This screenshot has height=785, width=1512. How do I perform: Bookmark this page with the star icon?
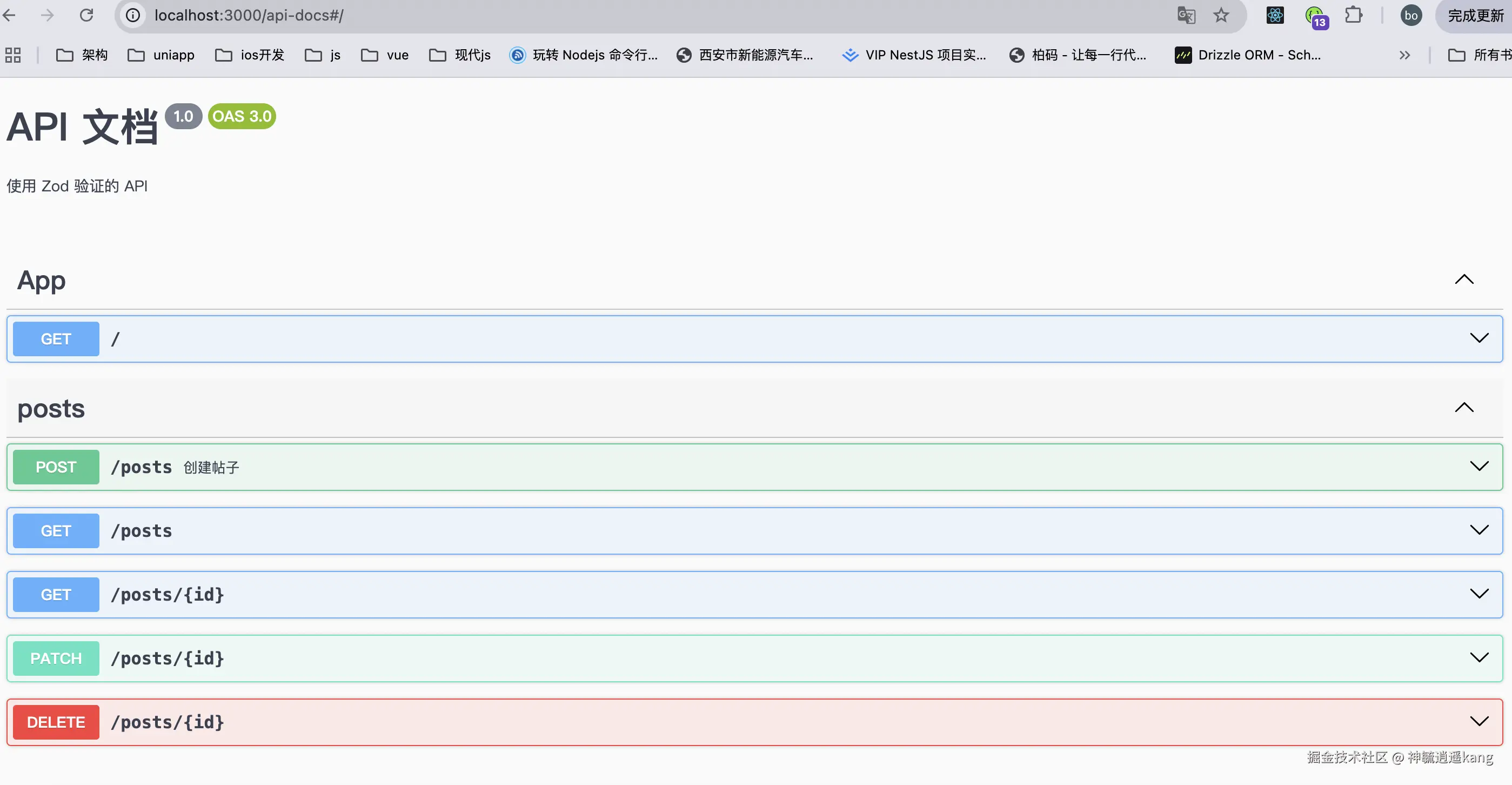click(1221, 15)
